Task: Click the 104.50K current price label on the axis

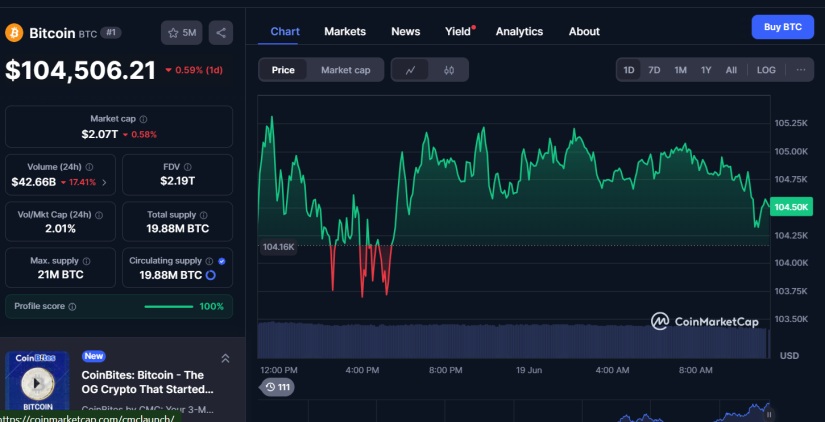Action: (791, 207)
